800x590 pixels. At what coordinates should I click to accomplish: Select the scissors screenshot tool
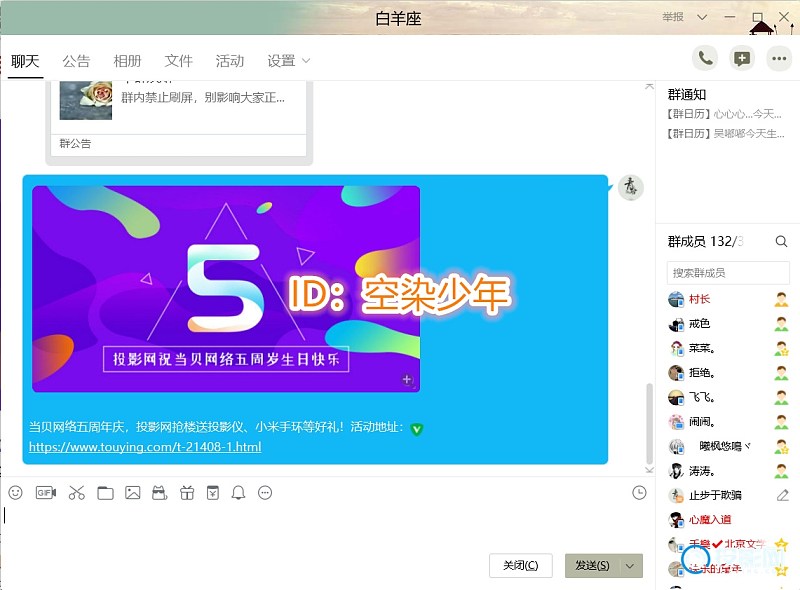pyautogui.click(x=77, y=493)
